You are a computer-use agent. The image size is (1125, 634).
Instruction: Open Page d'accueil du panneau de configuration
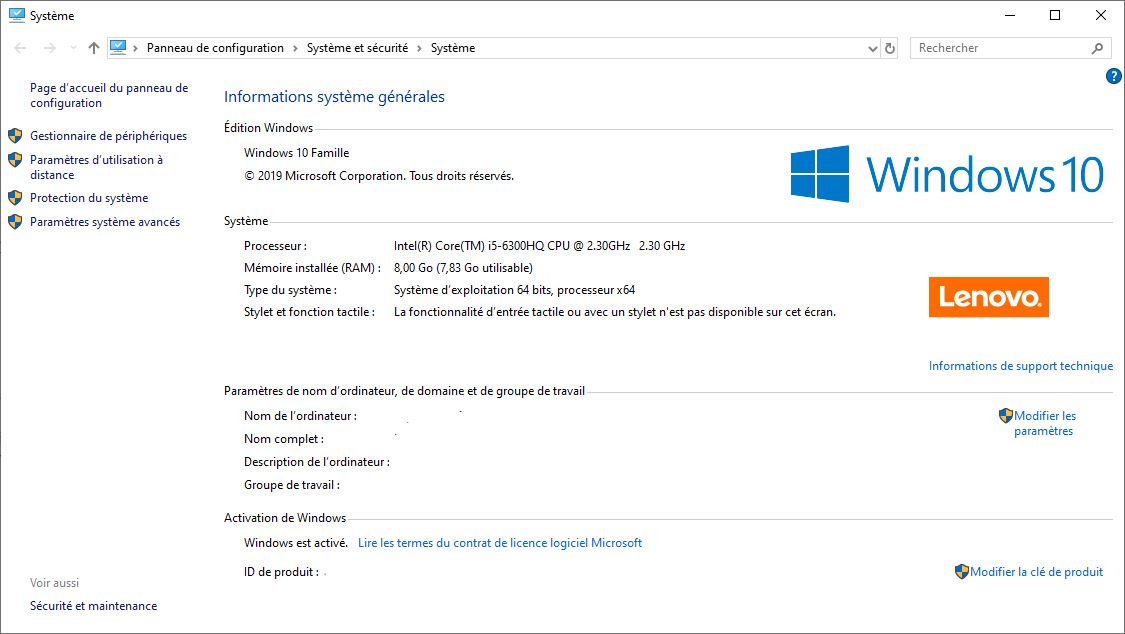point(109,95)
